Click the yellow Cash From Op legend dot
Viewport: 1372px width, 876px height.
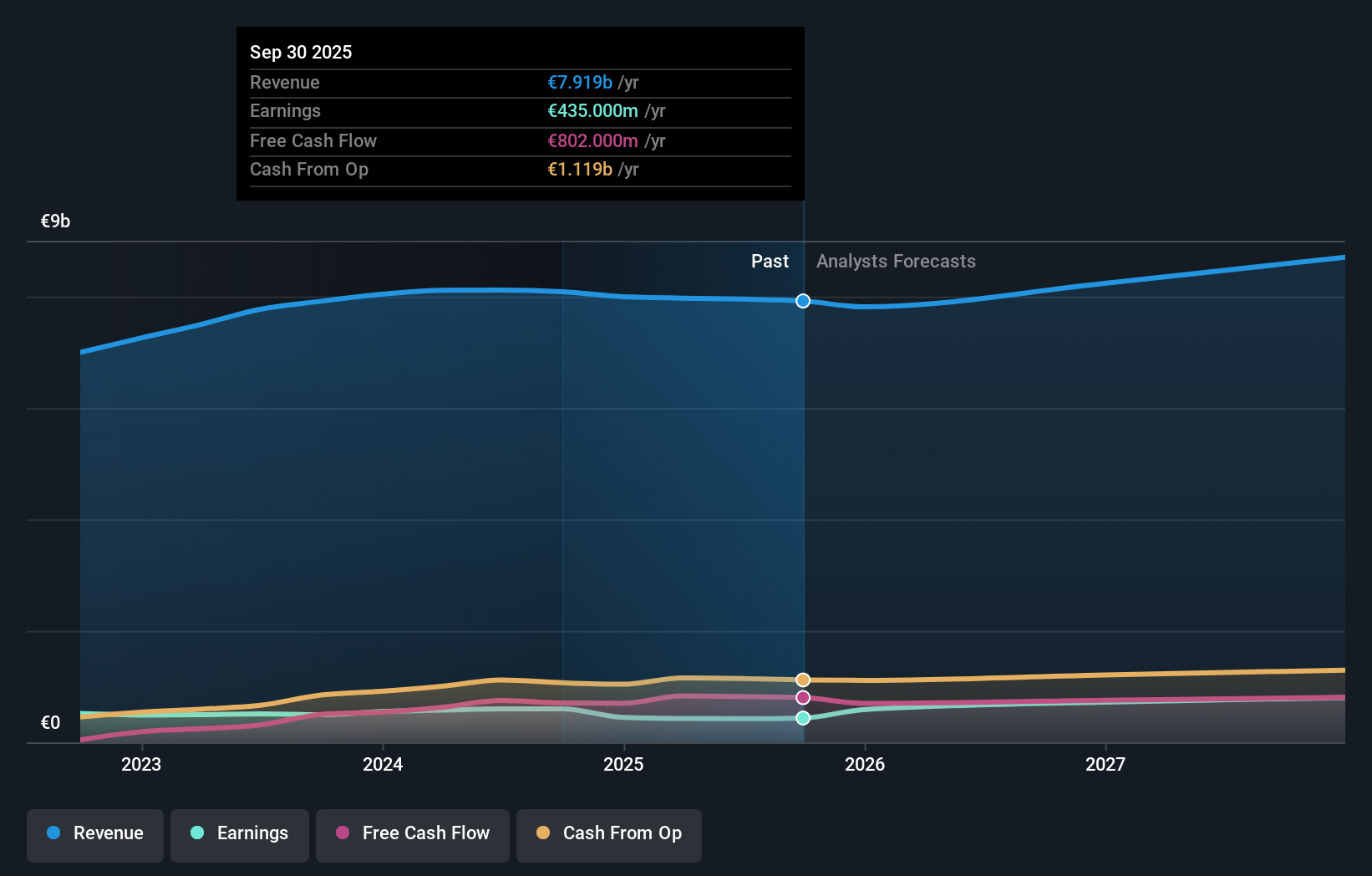pos(542,833)
